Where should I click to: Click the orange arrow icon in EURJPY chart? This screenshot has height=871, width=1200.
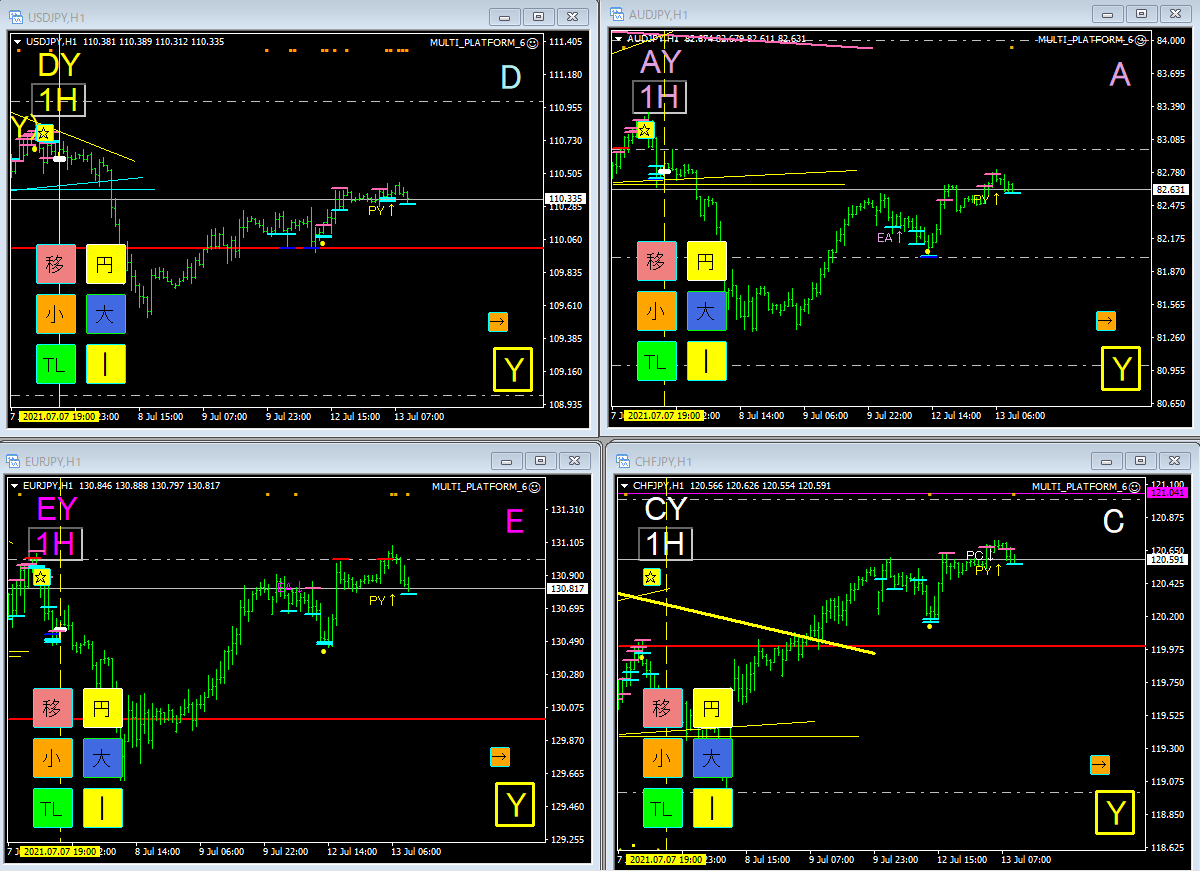tap(500, 757)
